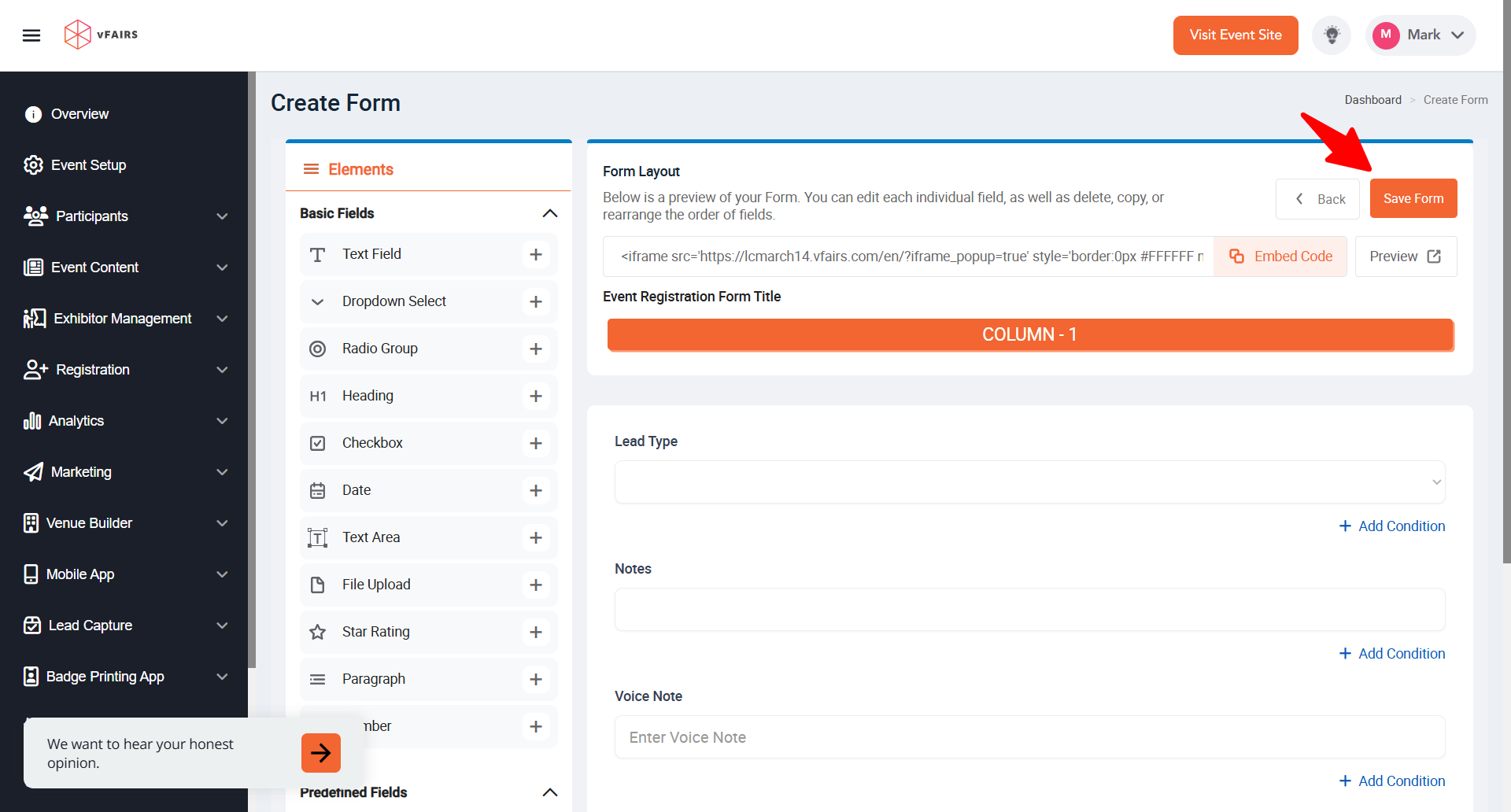1511x812 pixels.
Task: Click the Overview info icon
Action: (x=33, y=114)
